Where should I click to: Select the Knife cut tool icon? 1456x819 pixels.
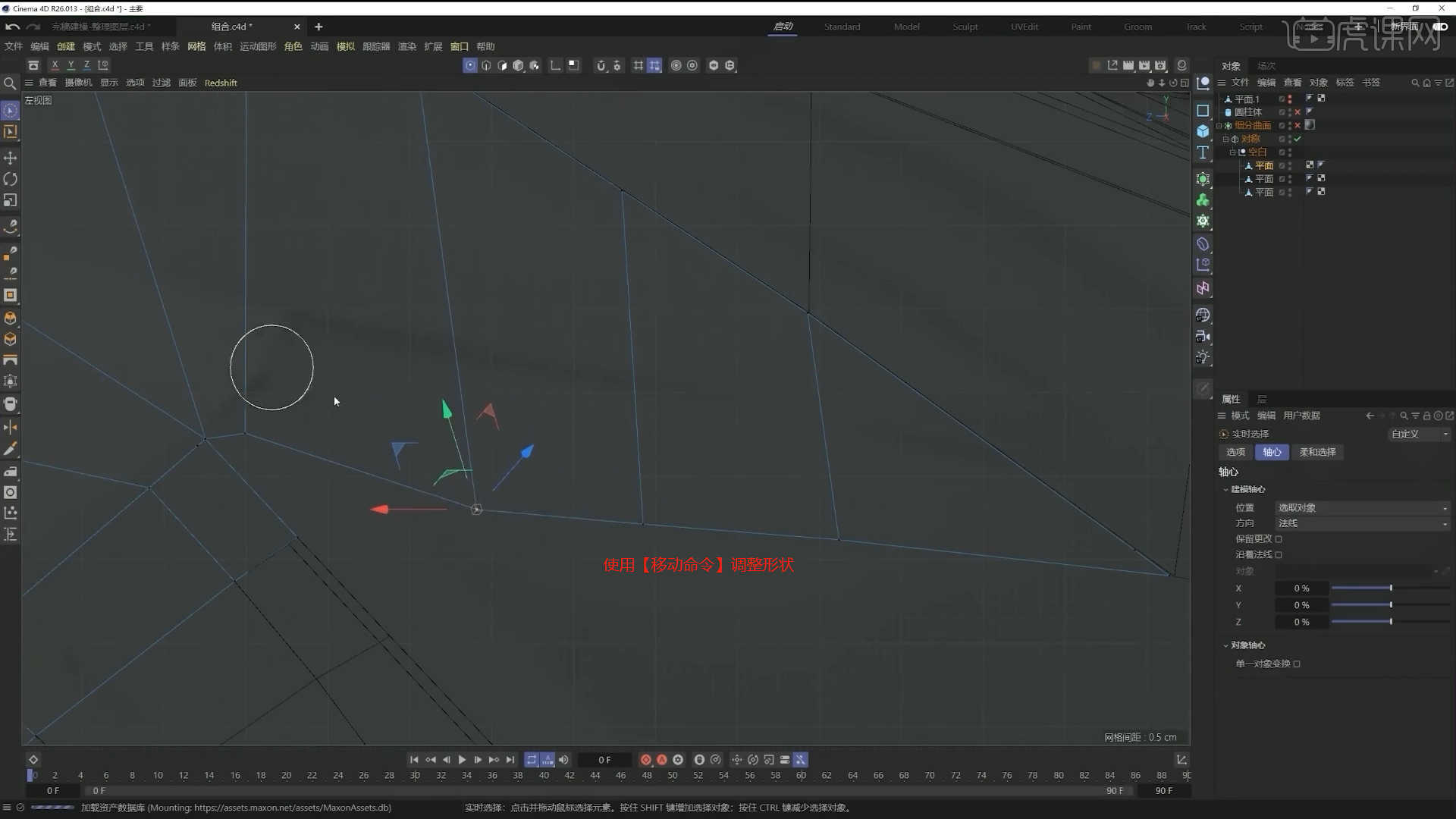tap(11, 449)
